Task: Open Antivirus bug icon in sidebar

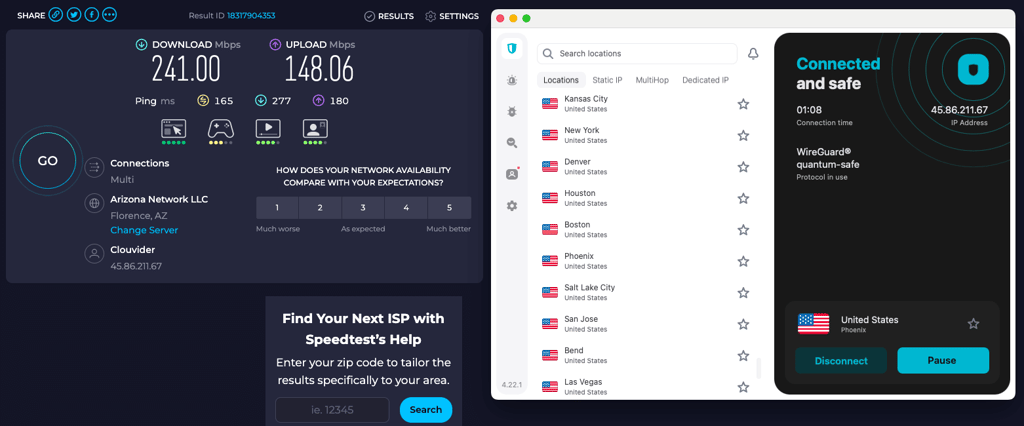Action: pos(512,112)
